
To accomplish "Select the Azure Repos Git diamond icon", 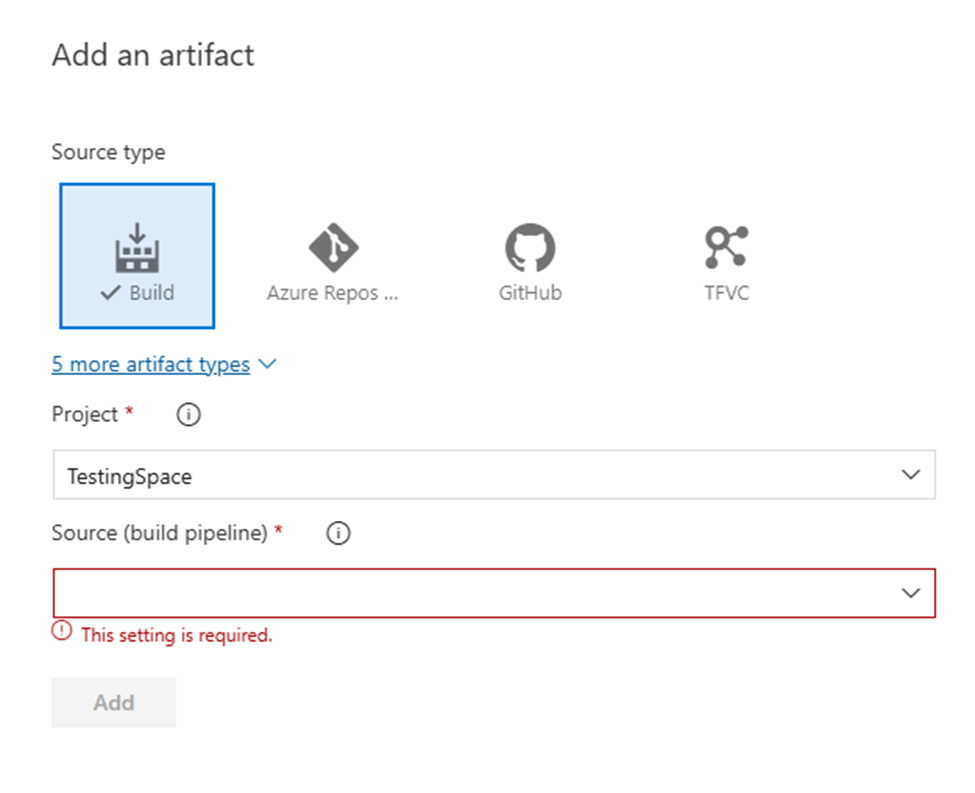I will click(x=332, y=246).
